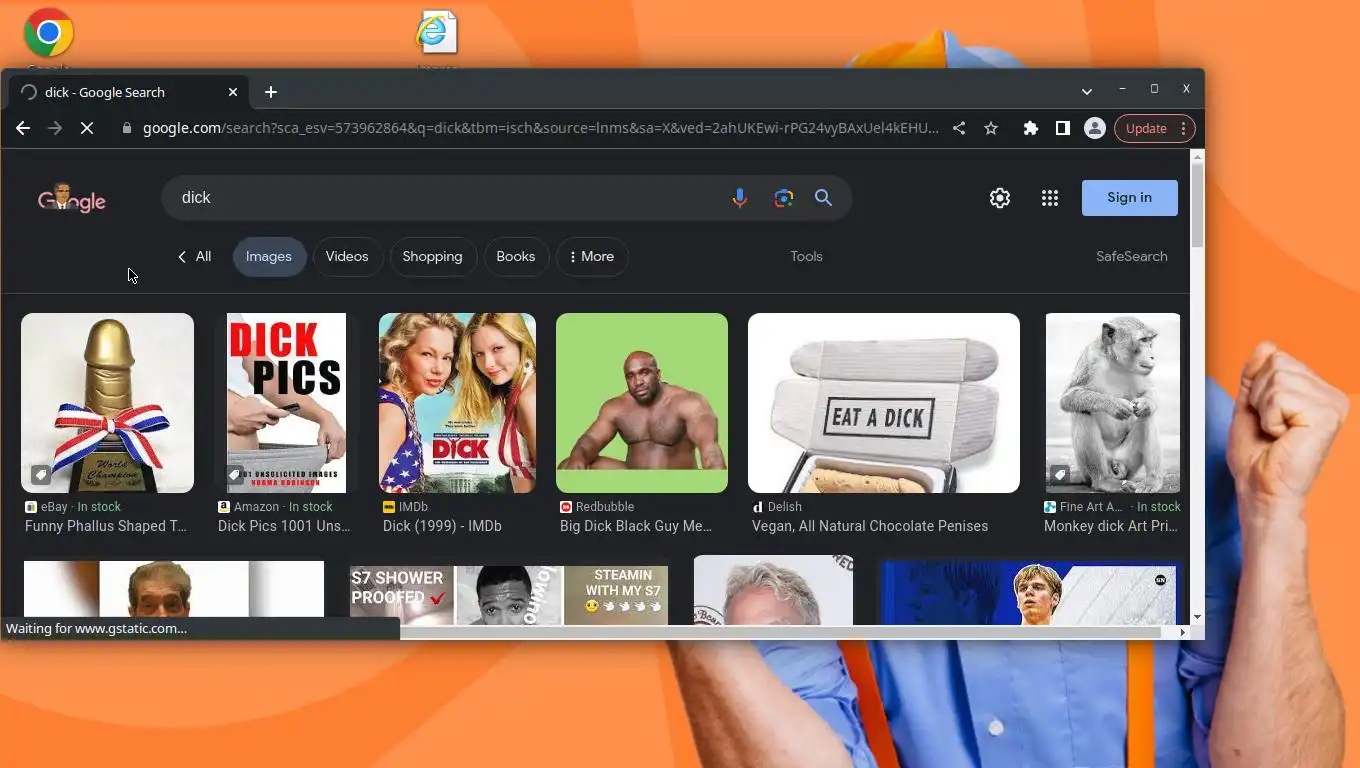This screenshot has width=1360, height=768.
Task: Open the Amazon book cover thumbnail
Action: tap(286, 403)
